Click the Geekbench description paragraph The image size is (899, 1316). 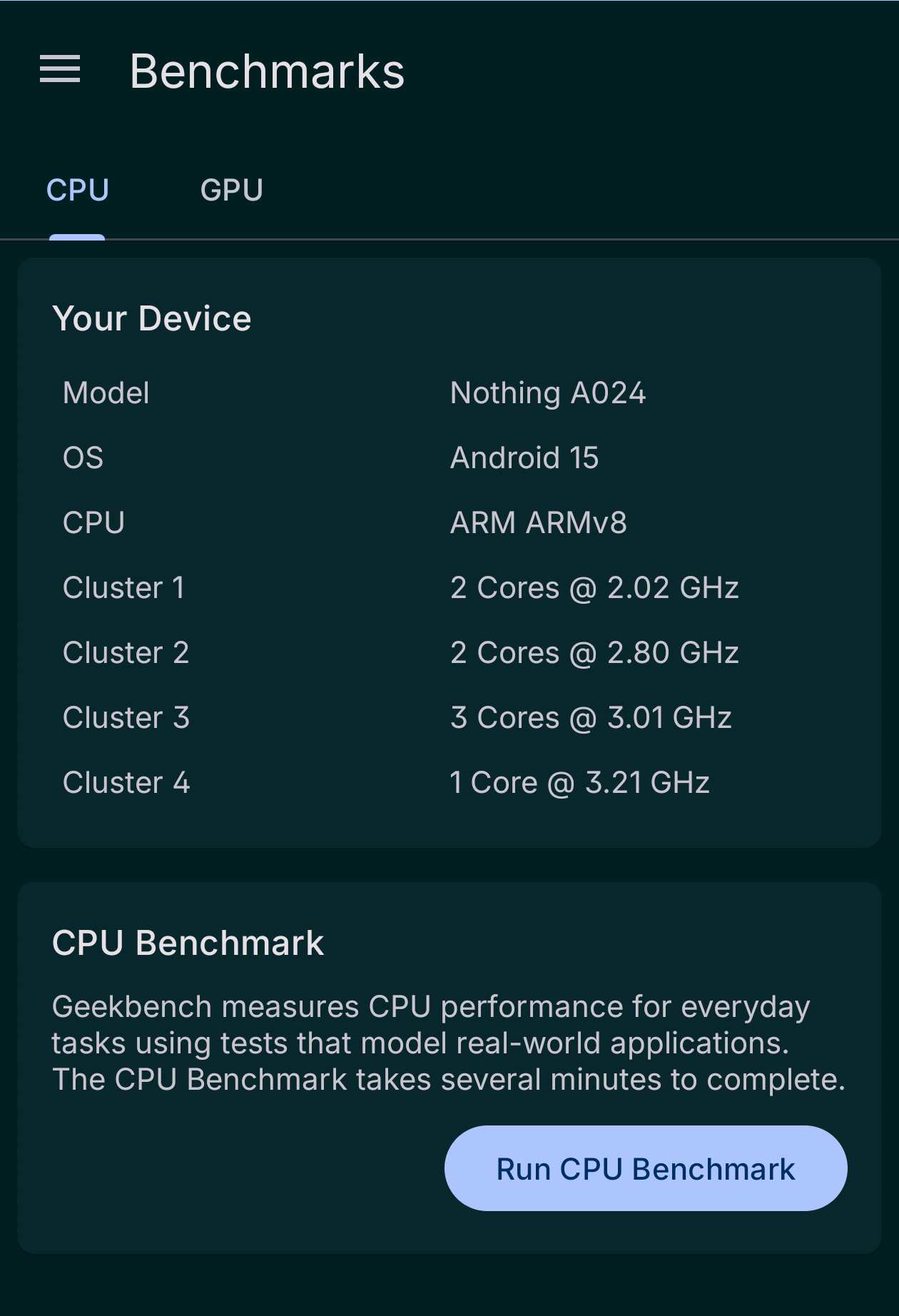[448, 1043]
